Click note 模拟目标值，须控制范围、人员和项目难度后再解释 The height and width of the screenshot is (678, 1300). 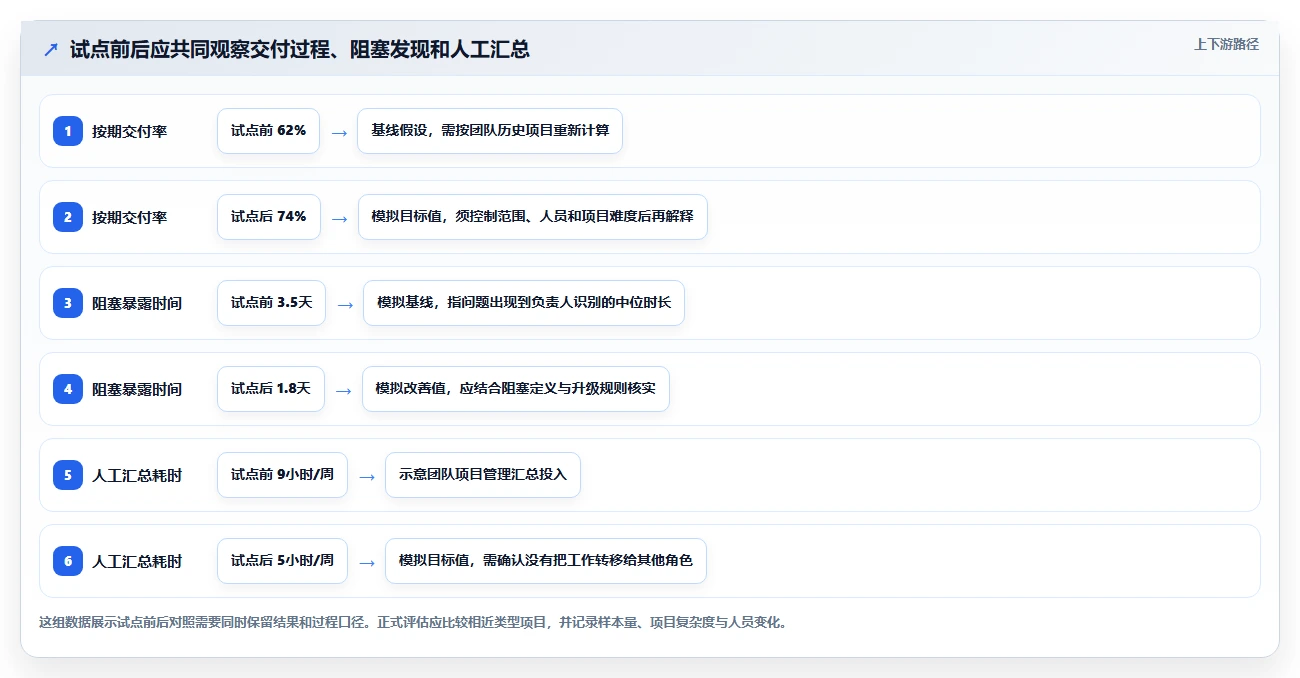point(533,217)
